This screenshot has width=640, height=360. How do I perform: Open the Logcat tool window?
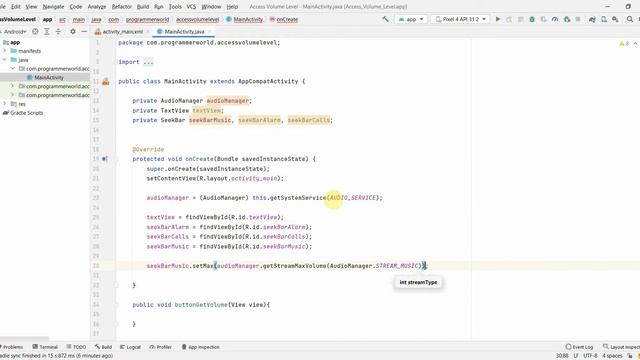click(130, 347)
